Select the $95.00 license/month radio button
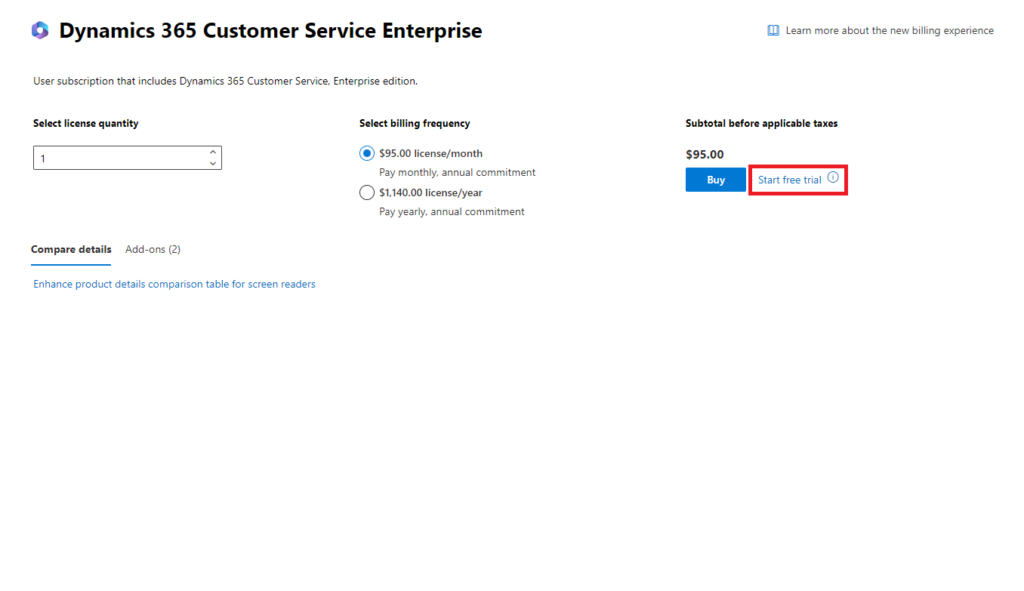 (367, 154)
